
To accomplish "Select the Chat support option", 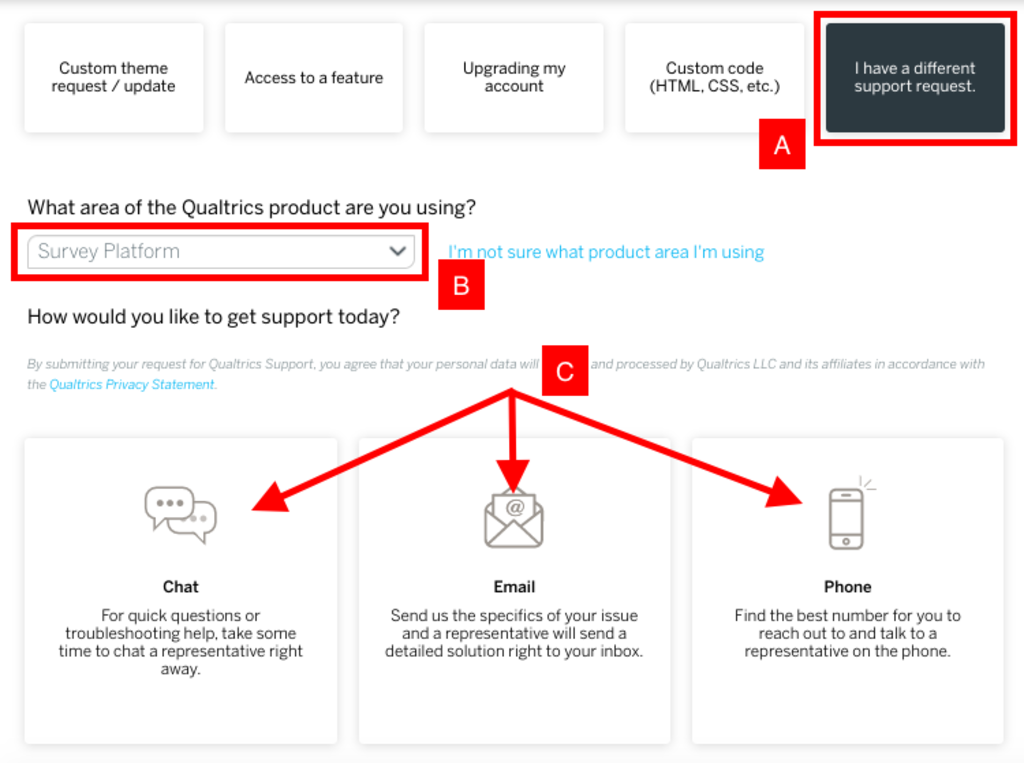I will (x=181, y=590).
